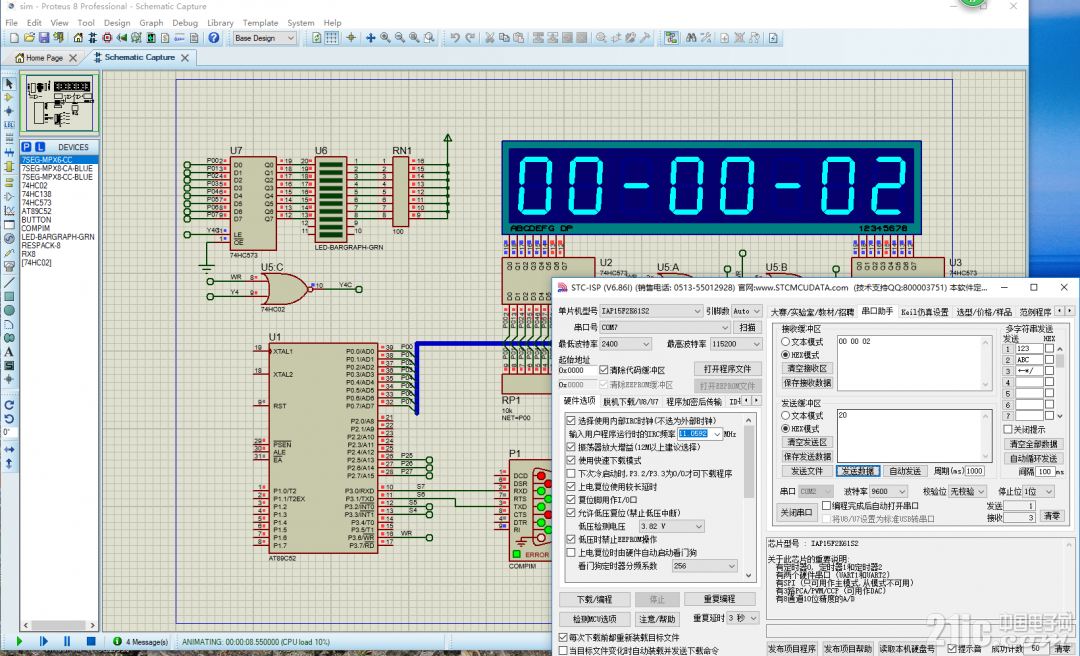This screenshot has height=656, width=1080.
Task: Toggle '选择使用内部IRC时钟' checkbox
Action: [x=570, y=420]
